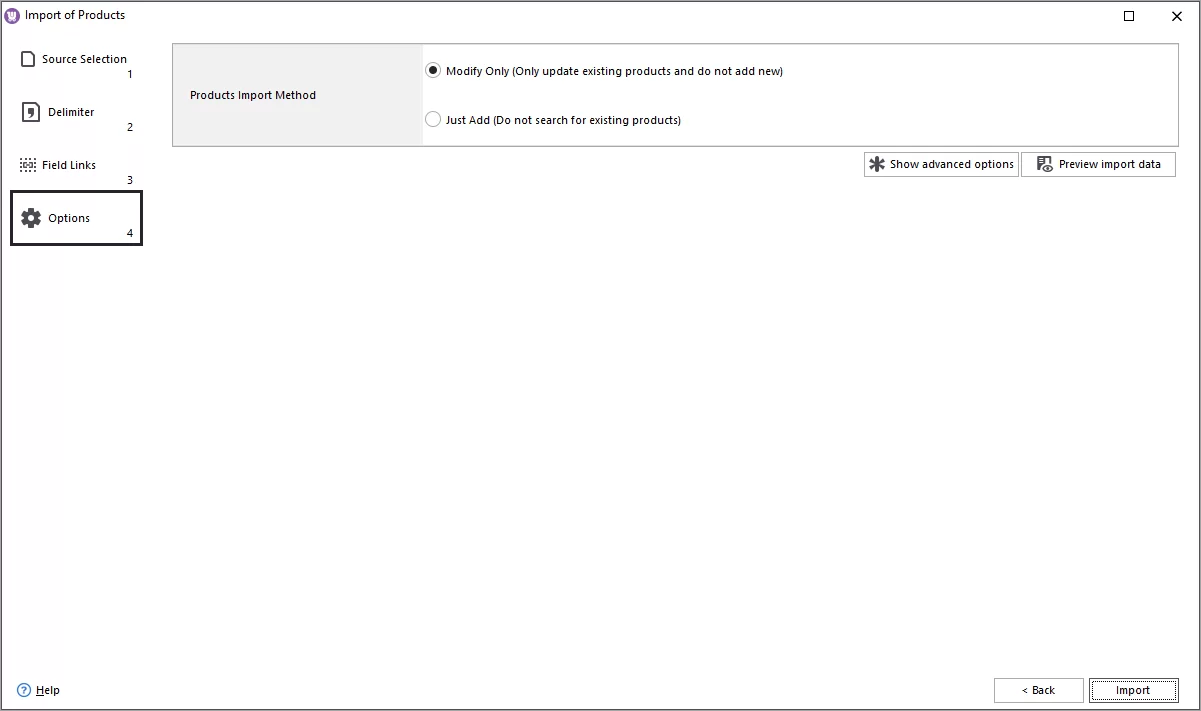The height and width of the screenshot is (711, 1201).
Task: Select the Modify Only import method
Action: point(433,70)
